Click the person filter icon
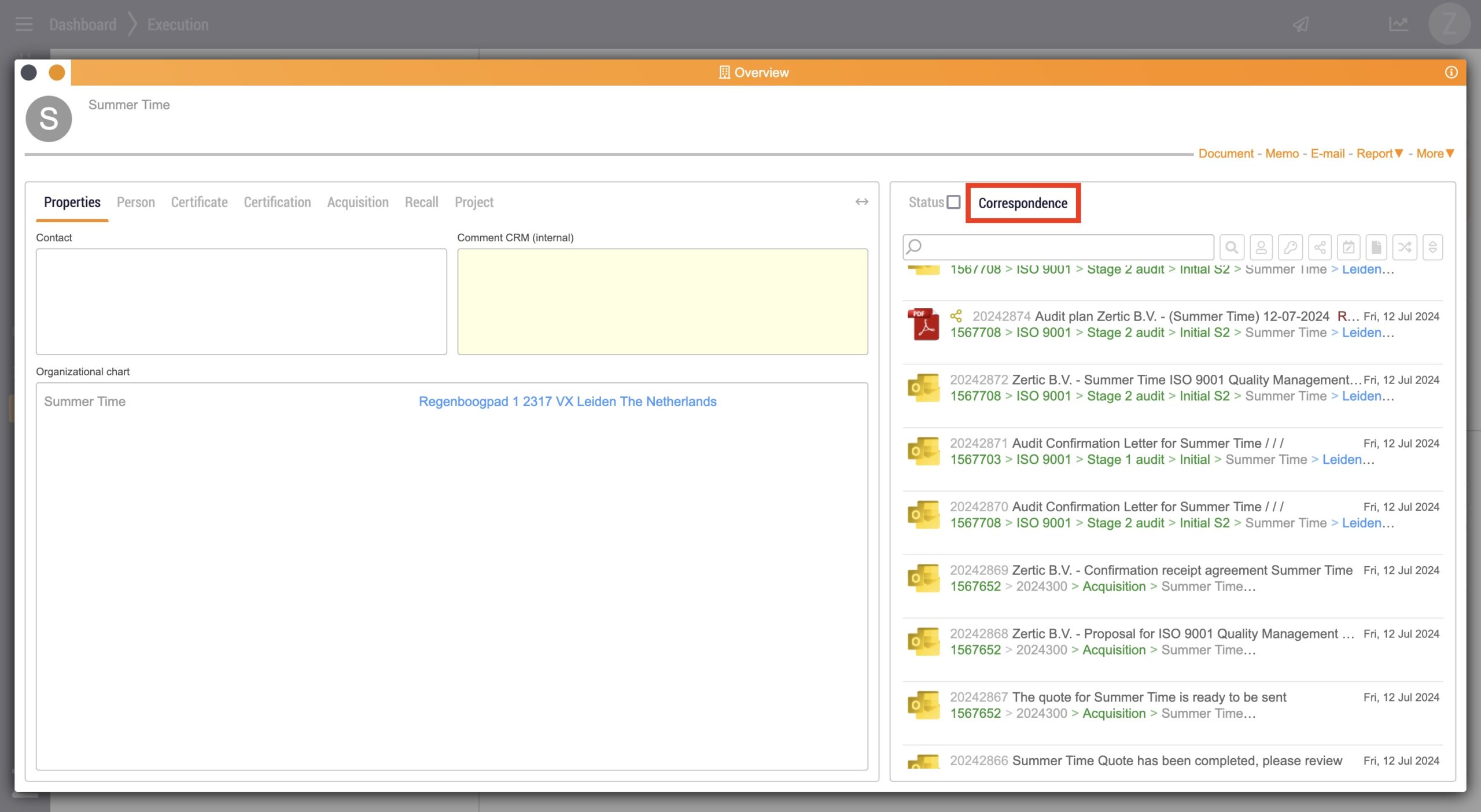The height and width of the screenshot is (812, 1481). point(1261,248)
